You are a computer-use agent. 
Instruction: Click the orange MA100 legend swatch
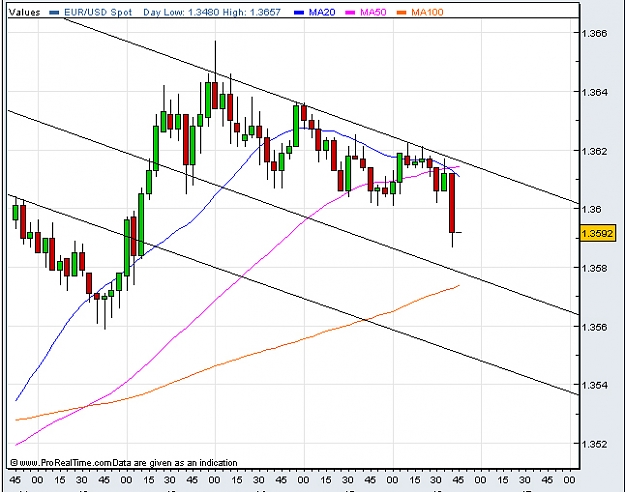coord(402,13)
